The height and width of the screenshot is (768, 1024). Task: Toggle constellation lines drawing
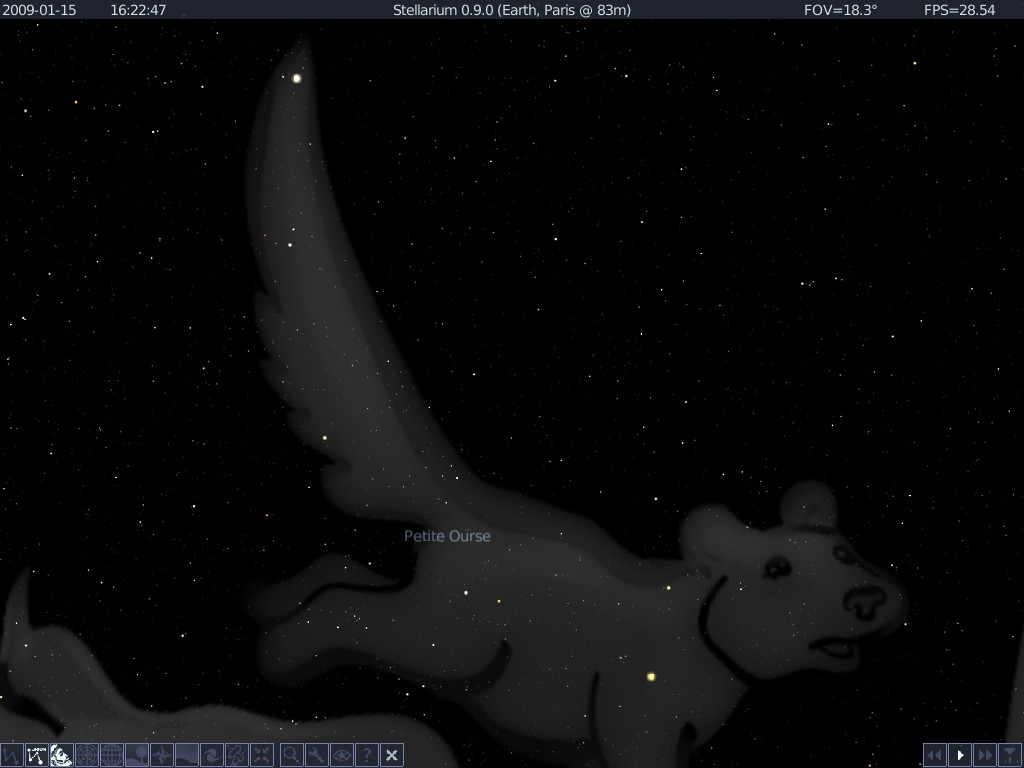tap(12, 756)
